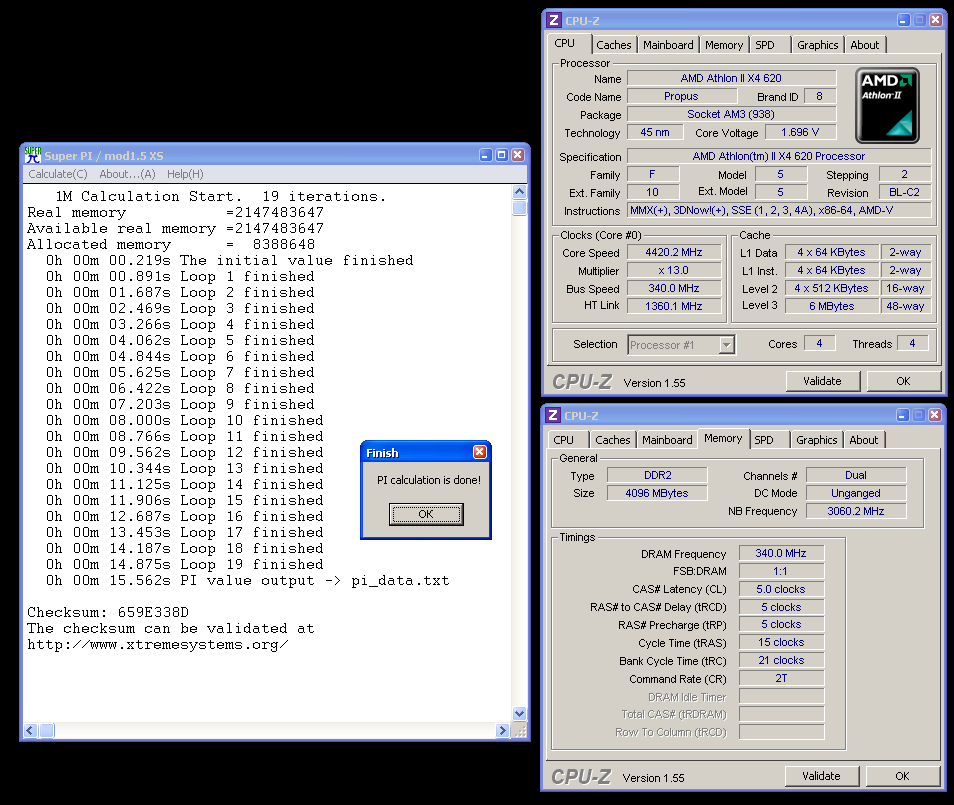This screenshot has width=954, height=805.
Task: Switch to About tab in upper CPU-Z window
Action: click(865, 45)
